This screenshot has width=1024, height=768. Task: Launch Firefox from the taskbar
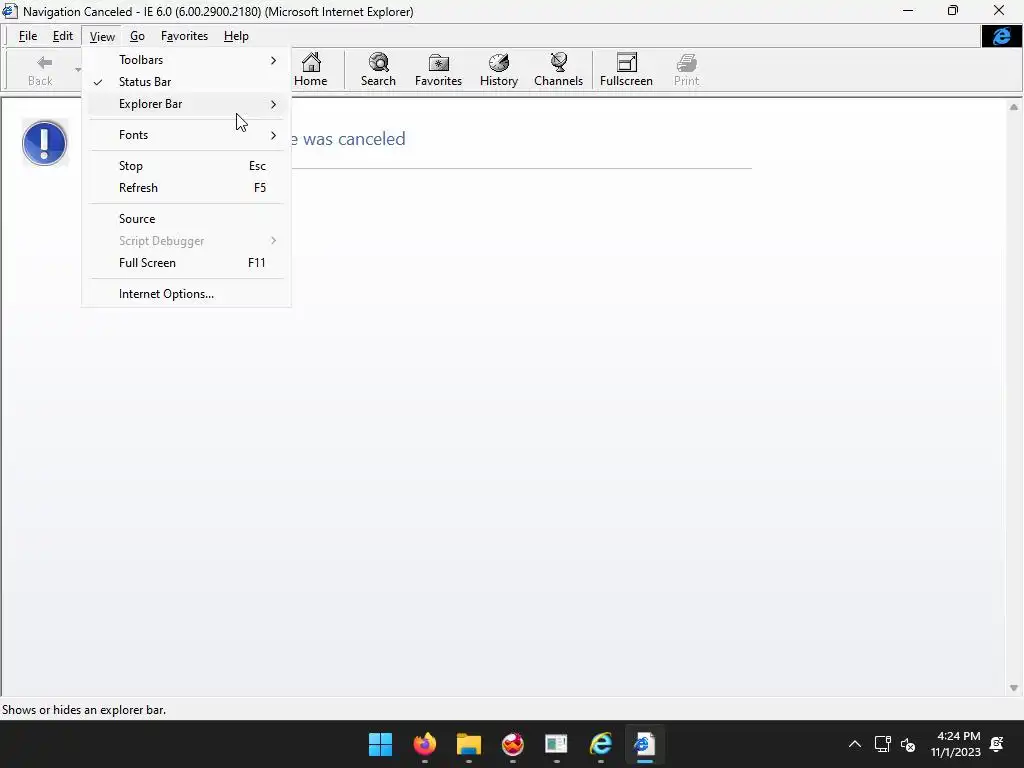[x=424, y=744]
